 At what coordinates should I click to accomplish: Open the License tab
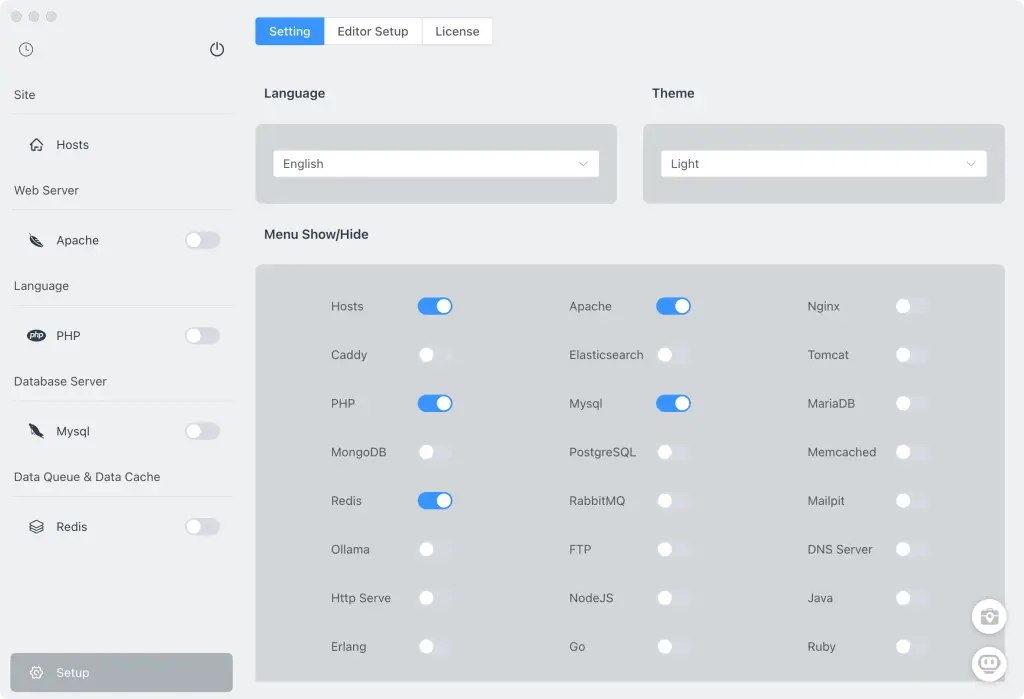pyautogui.click(x=457, y=32)
